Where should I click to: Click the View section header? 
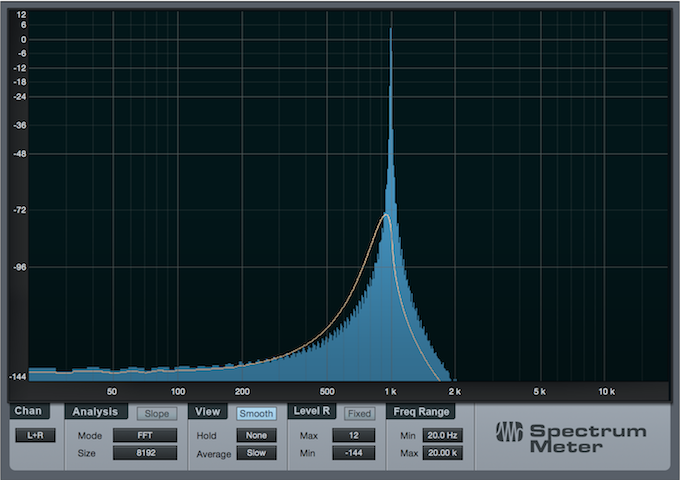(x=207, y=411)
